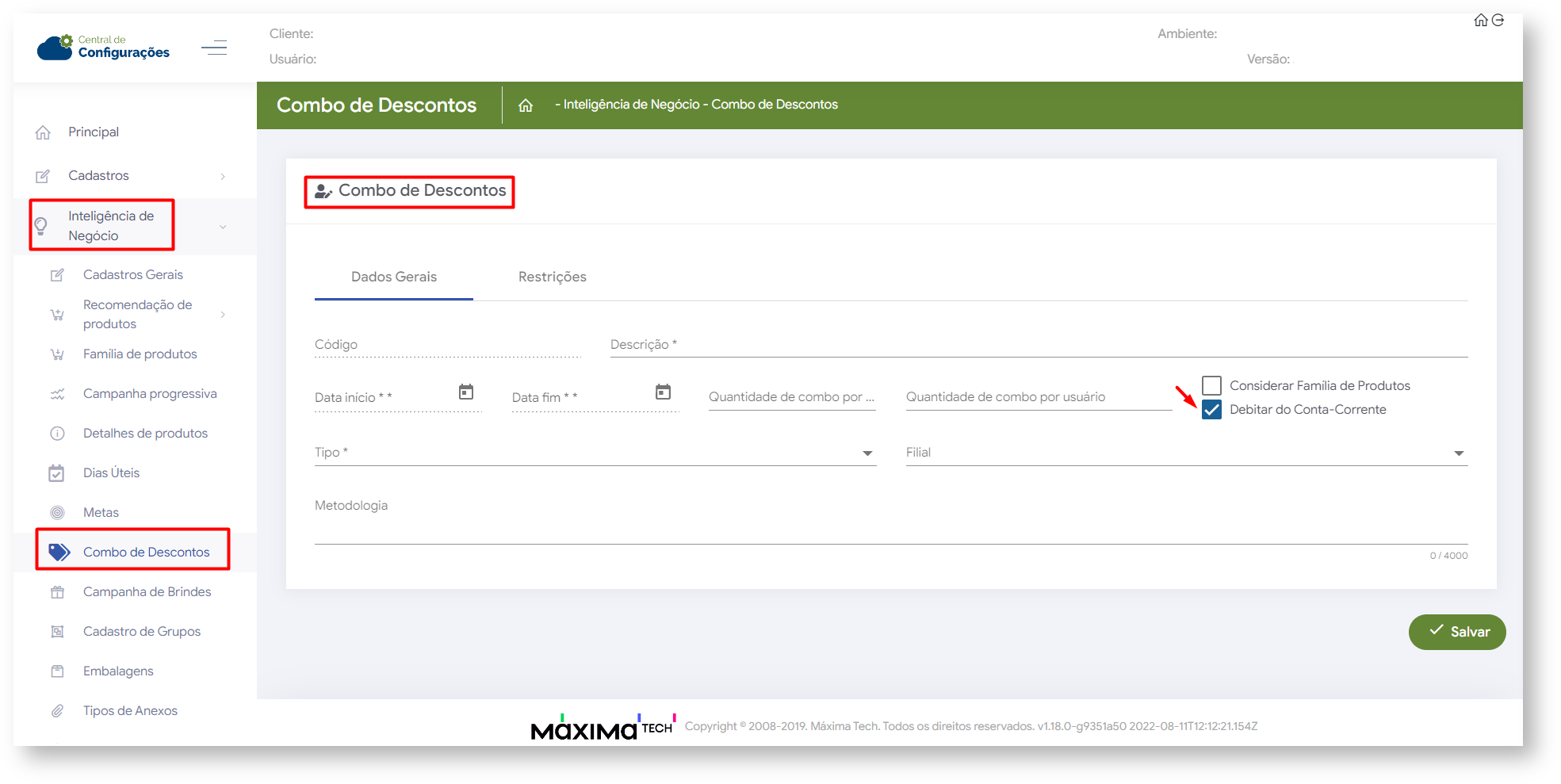Open Cadastros menu in sidebar
The width and height of the screenshot is (1561, 784).
click(x=98, y=176)
